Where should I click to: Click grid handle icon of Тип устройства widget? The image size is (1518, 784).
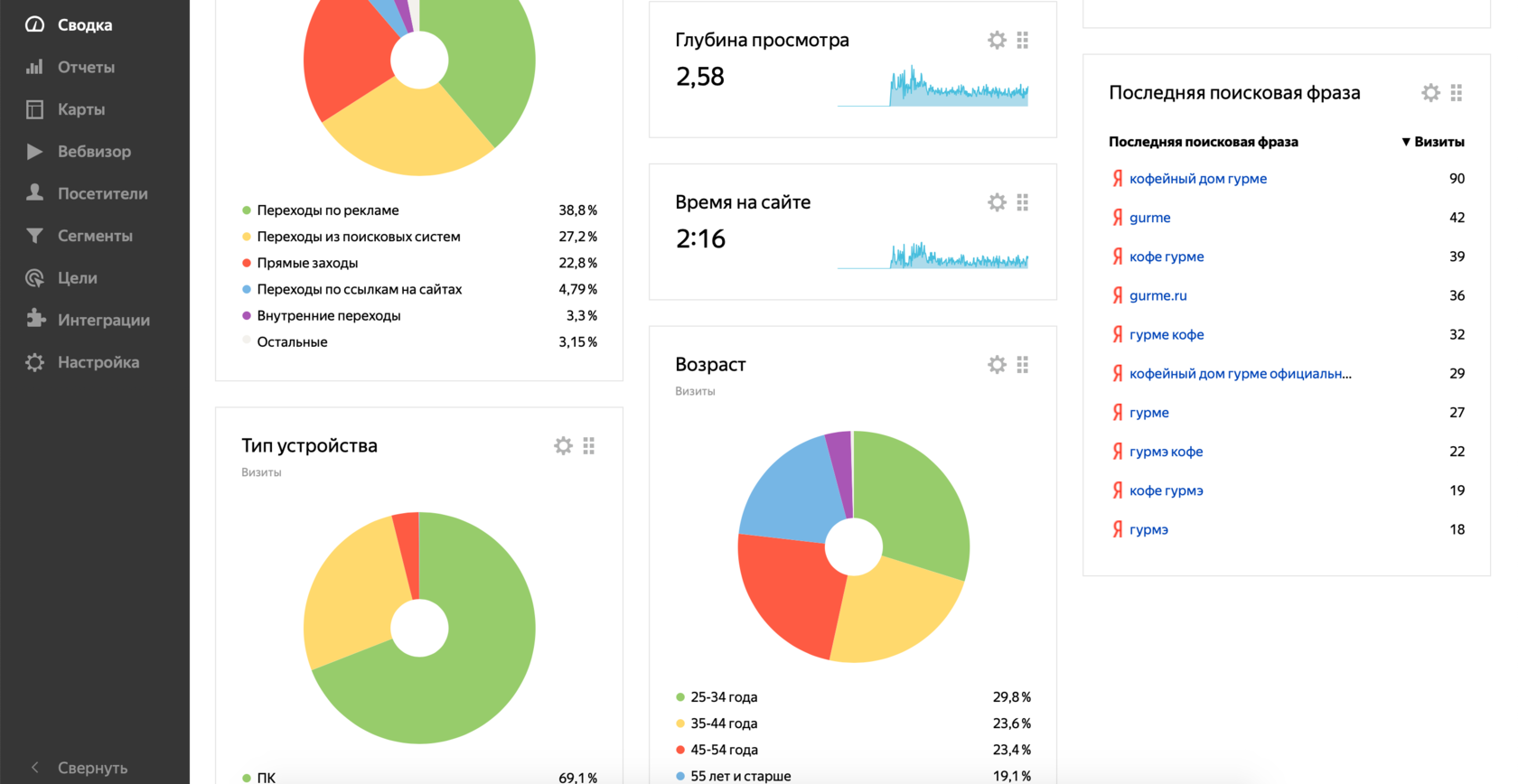pyautogui.click(x=589, y=446)
